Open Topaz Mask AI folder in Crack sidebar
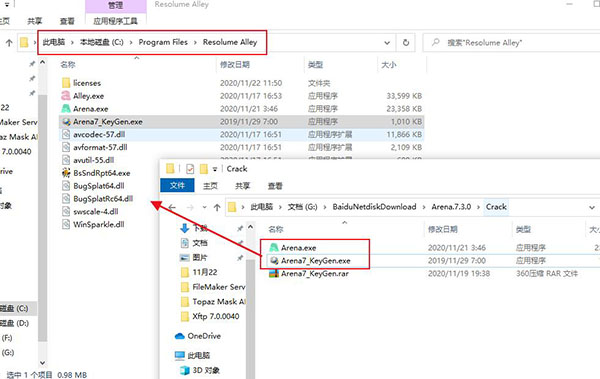Screen dimensions: 600x379 pyautogui.click(x=213, y=302)
